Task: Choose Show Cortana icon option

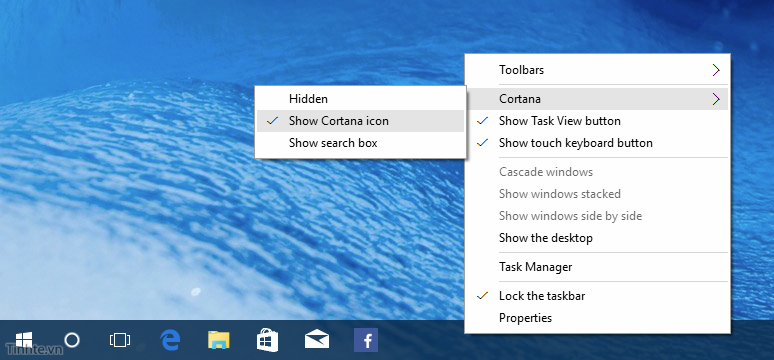Action: point(360,121)
